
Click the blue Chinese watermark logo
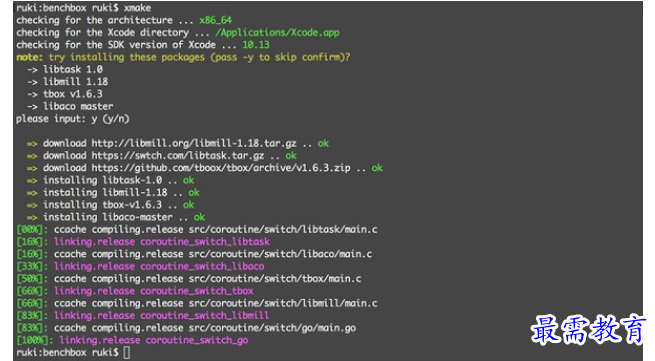click(589, 330)
